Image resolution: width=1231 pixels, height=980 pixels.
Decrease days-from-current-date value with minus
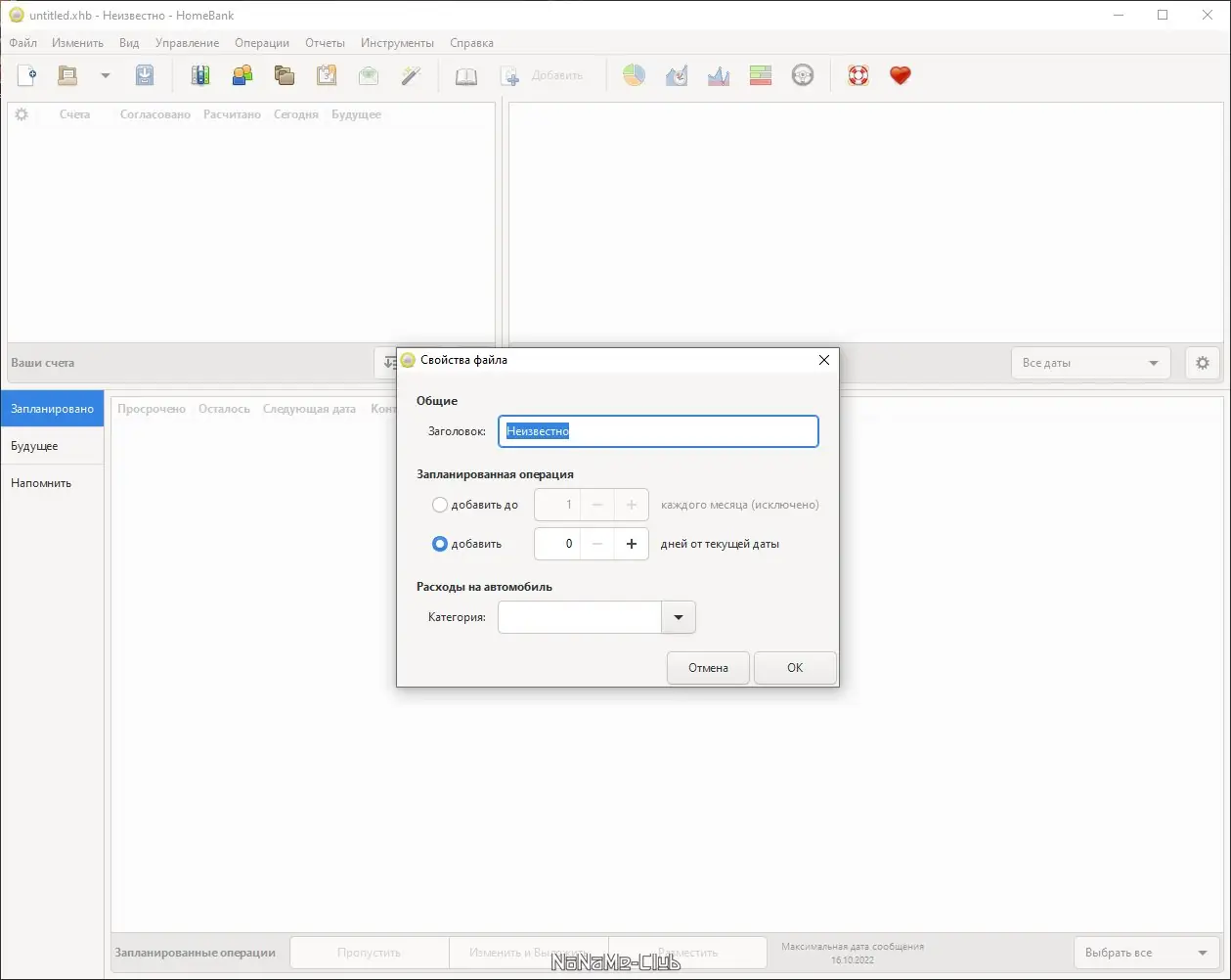point(597,544)
